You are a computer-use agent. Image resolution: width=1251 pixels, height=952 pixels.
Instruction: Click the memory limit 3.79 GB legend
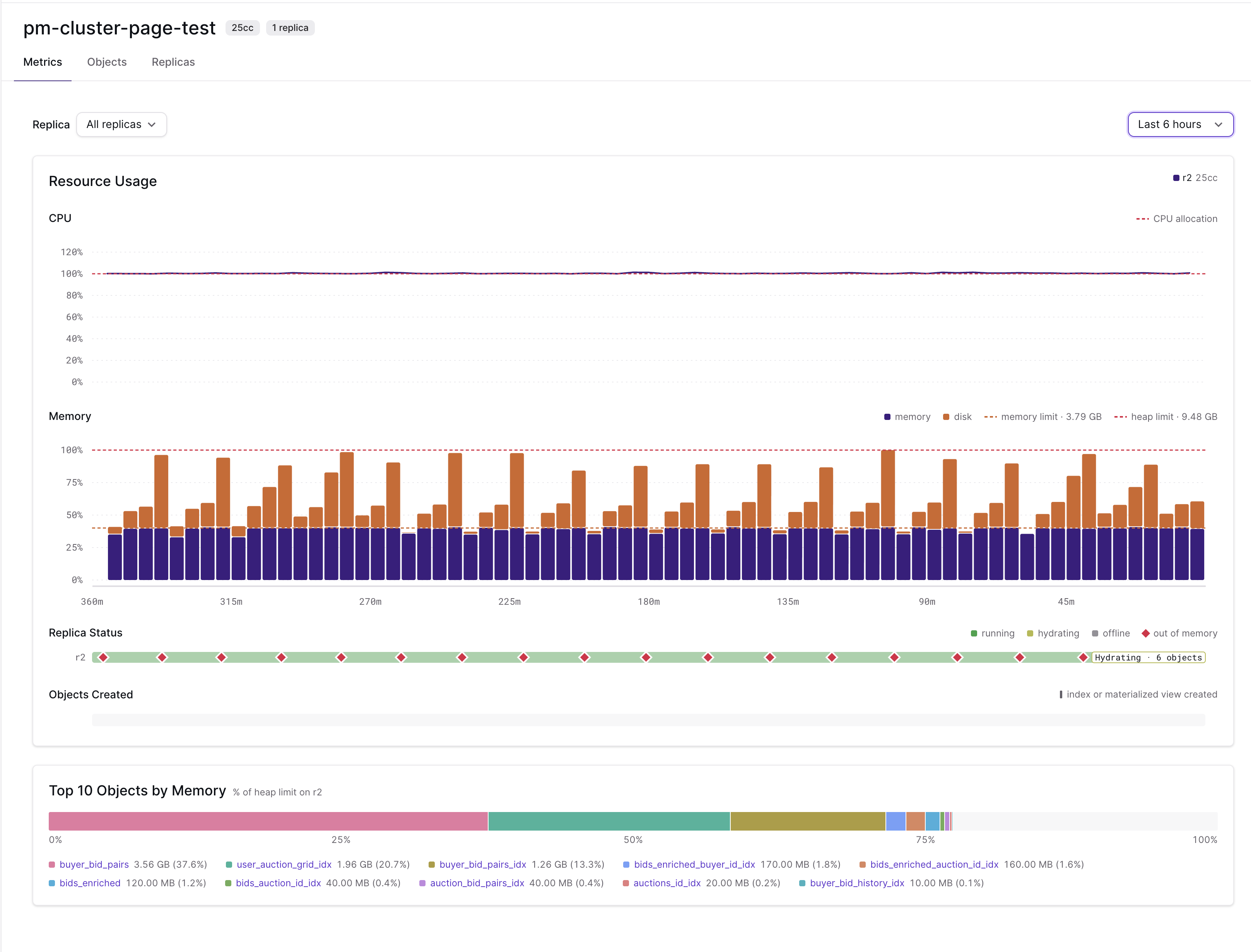1043,417
